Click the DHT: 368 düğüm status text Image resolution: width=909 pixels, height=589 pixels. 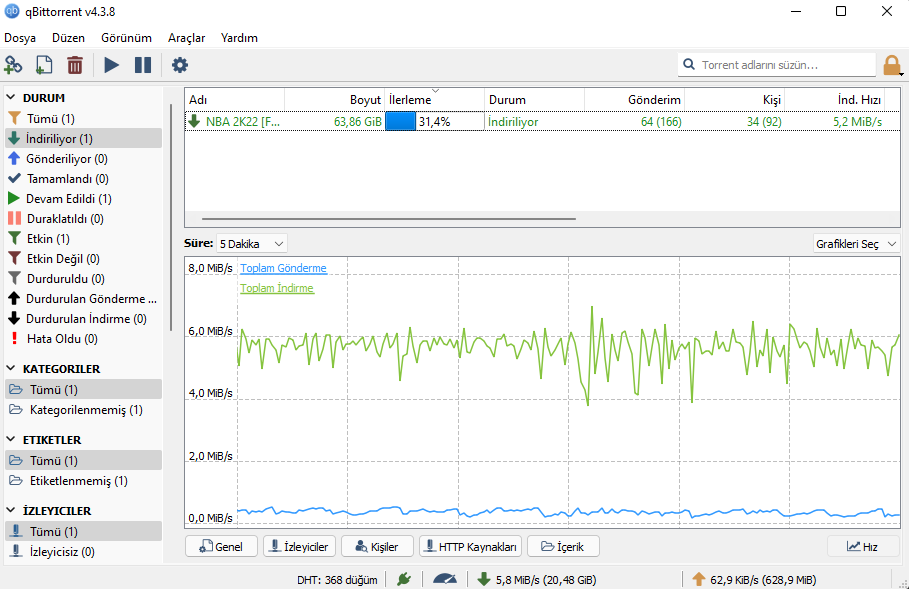coord(337,580)
